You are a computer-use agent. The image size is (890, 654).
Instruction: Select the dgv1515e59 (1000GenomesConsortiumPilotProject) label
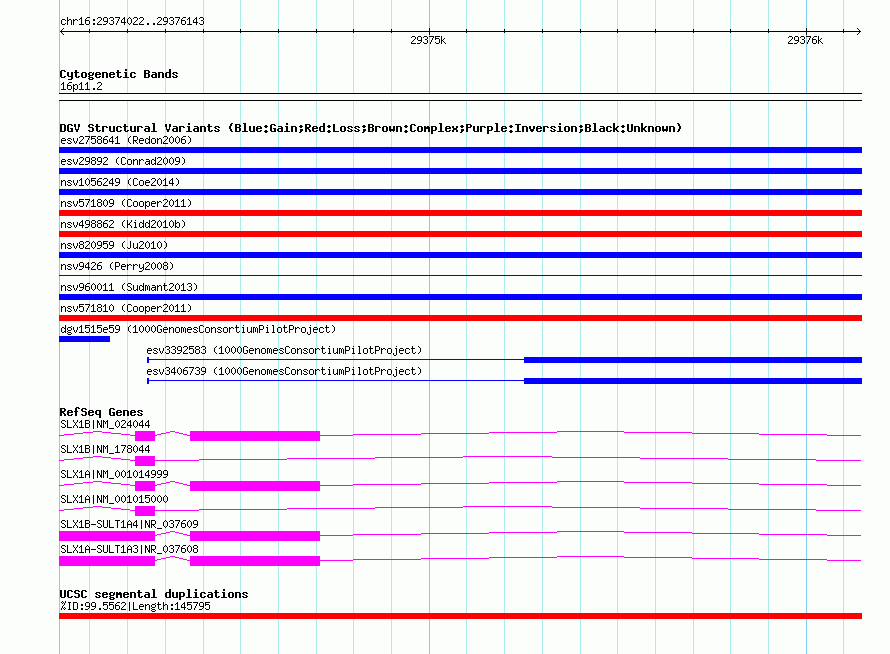tap(198, 329)
